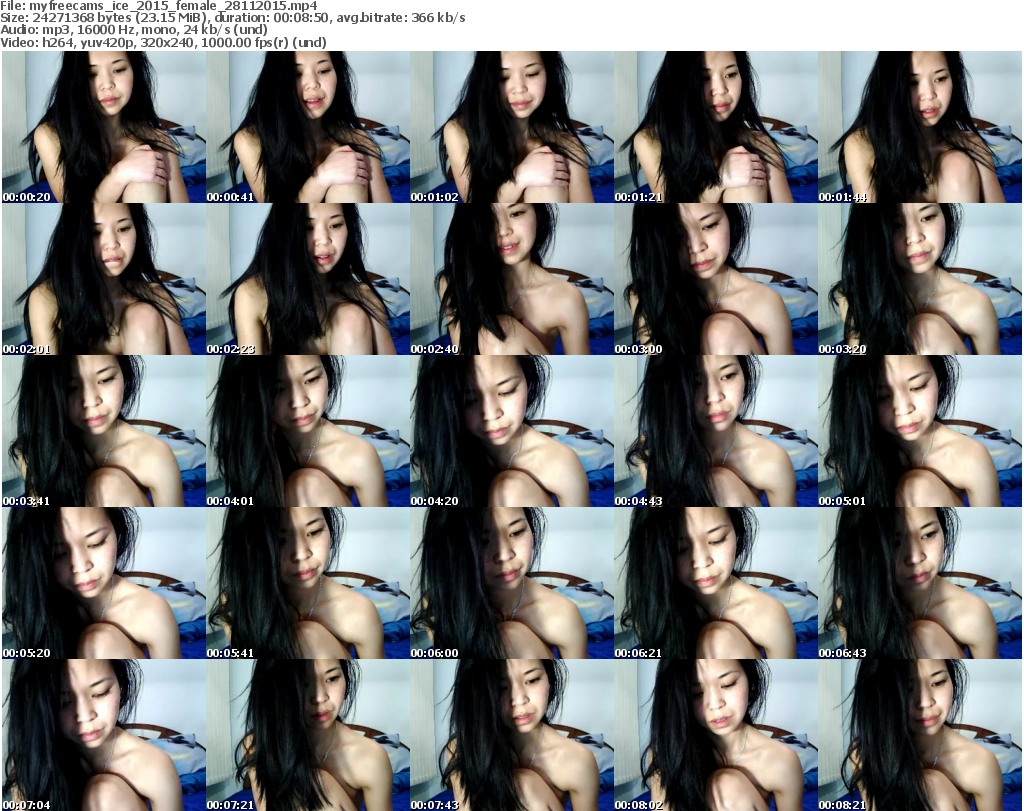Click the 'Size: 24271368 bytes' info line
This screenshot has width=1024, height=811.
point(232,18)
